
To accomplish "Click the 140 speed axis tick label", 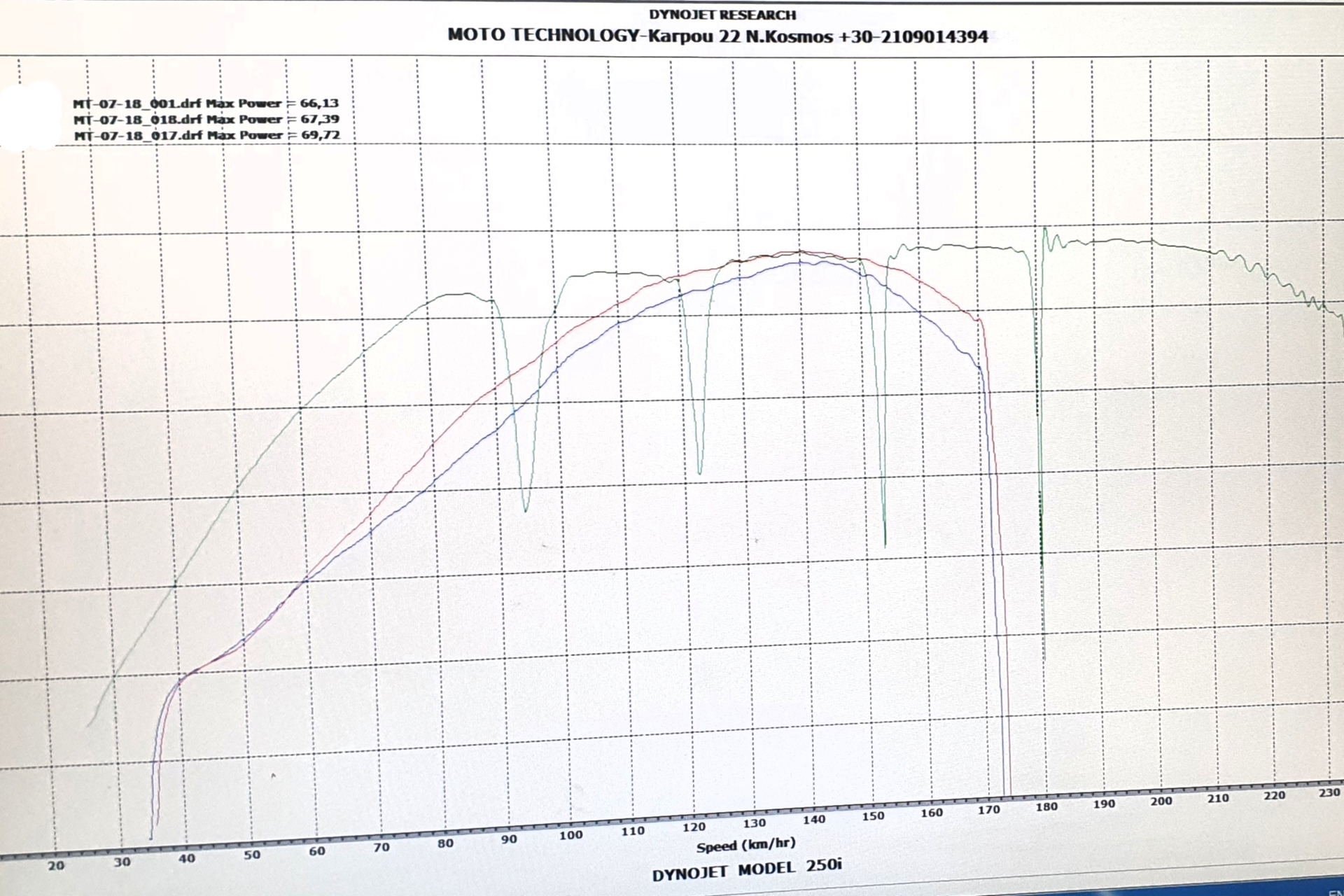I will [814, 820].
